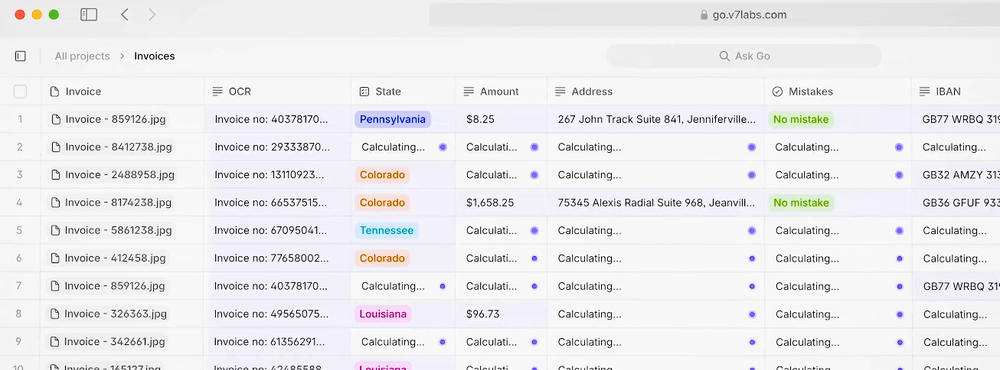Select the Colorado tag in row 6

[x=382, y=258]
